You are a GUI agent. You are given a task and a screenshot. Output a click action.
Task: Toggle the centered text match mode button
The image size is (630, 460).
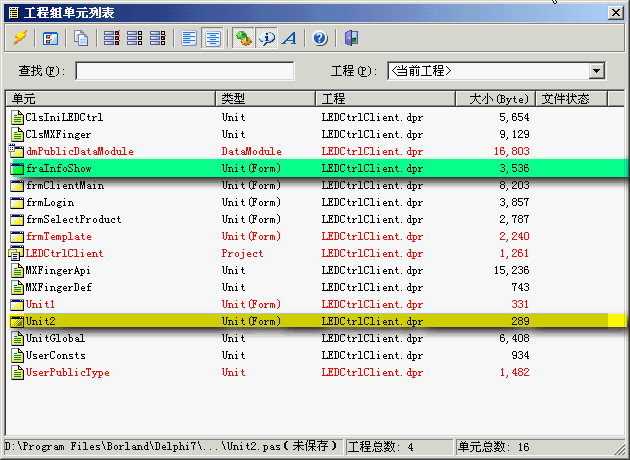tap(212, 38)
